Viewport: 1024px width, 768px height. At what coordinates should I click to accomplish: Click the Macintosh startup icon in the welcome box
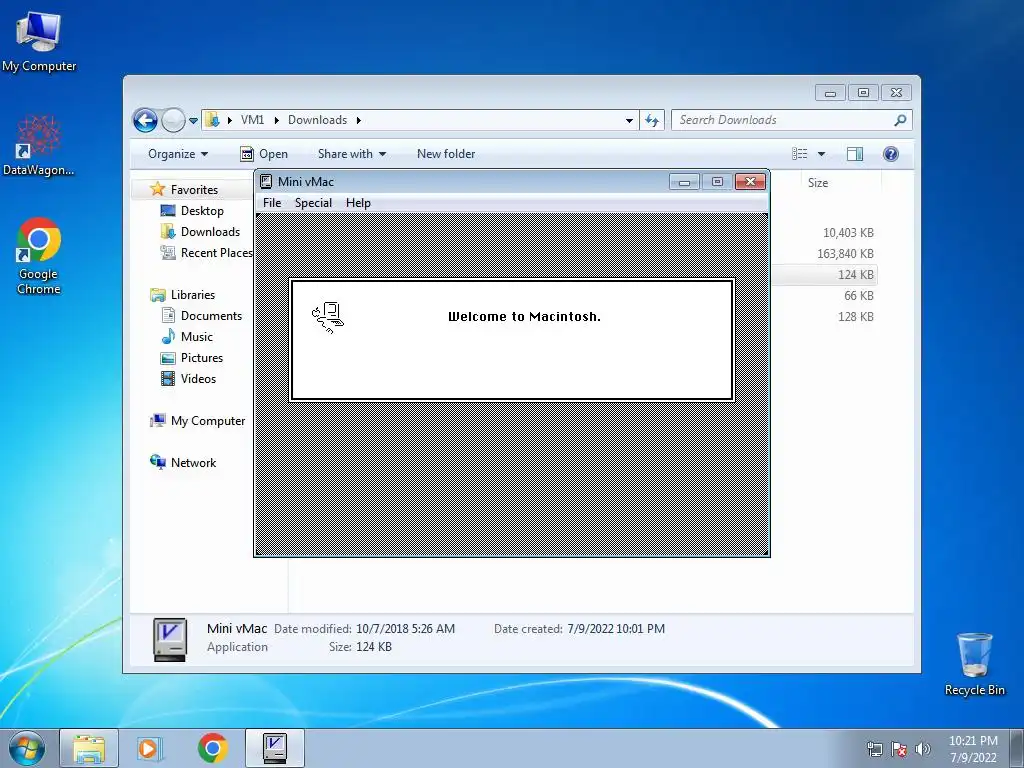328,317
